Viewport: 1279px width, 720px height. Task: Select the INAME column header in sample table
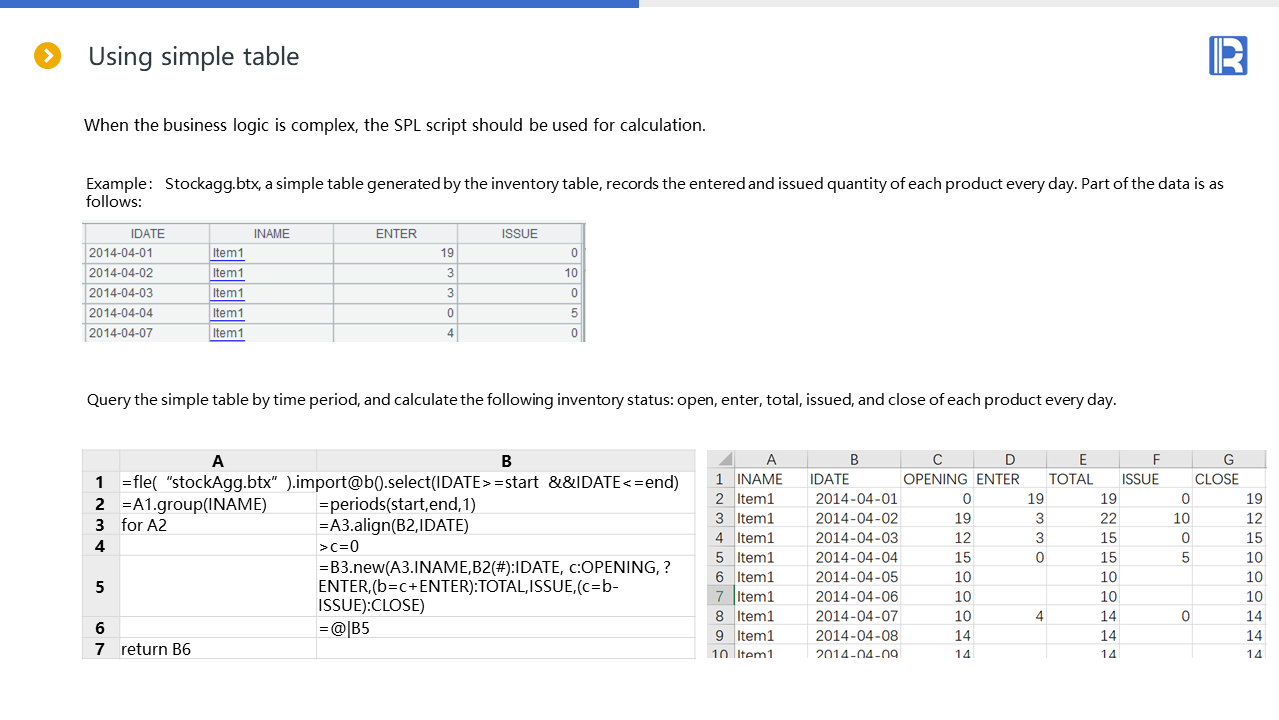tap(271, 233)
